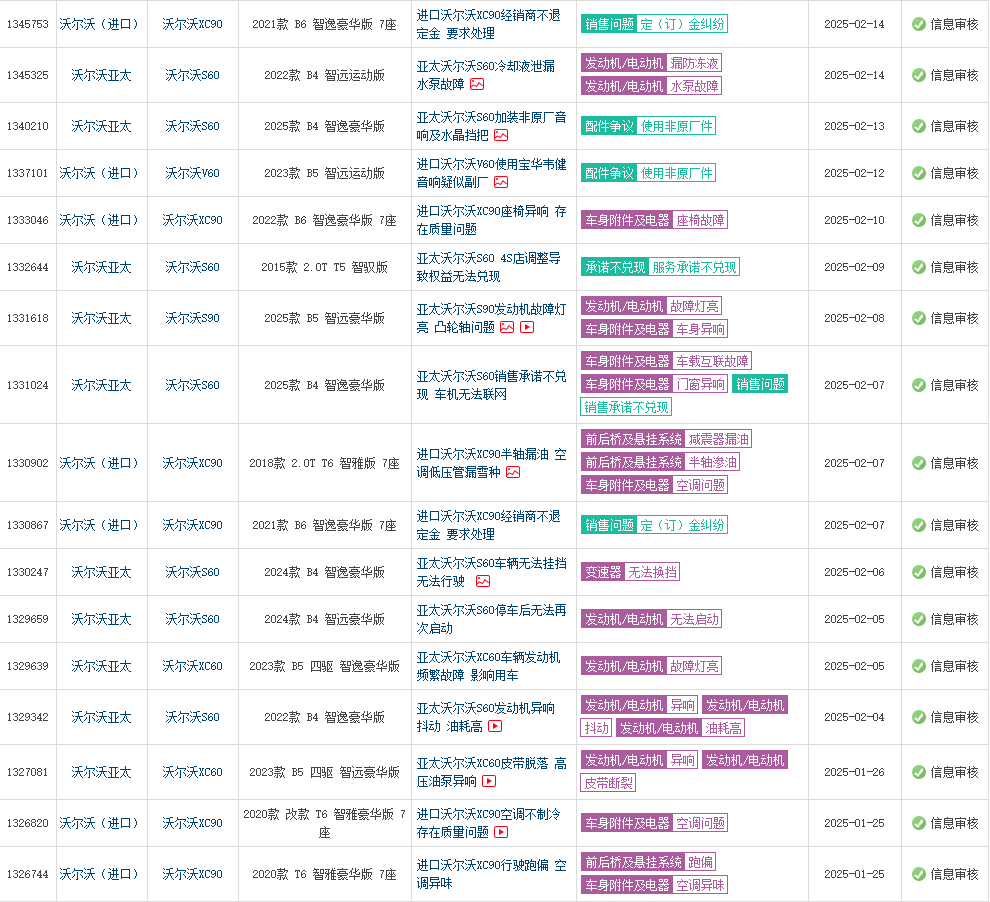Select the 前后桥及悬挂系统 半轴渗油 tag

click(660, 462)
